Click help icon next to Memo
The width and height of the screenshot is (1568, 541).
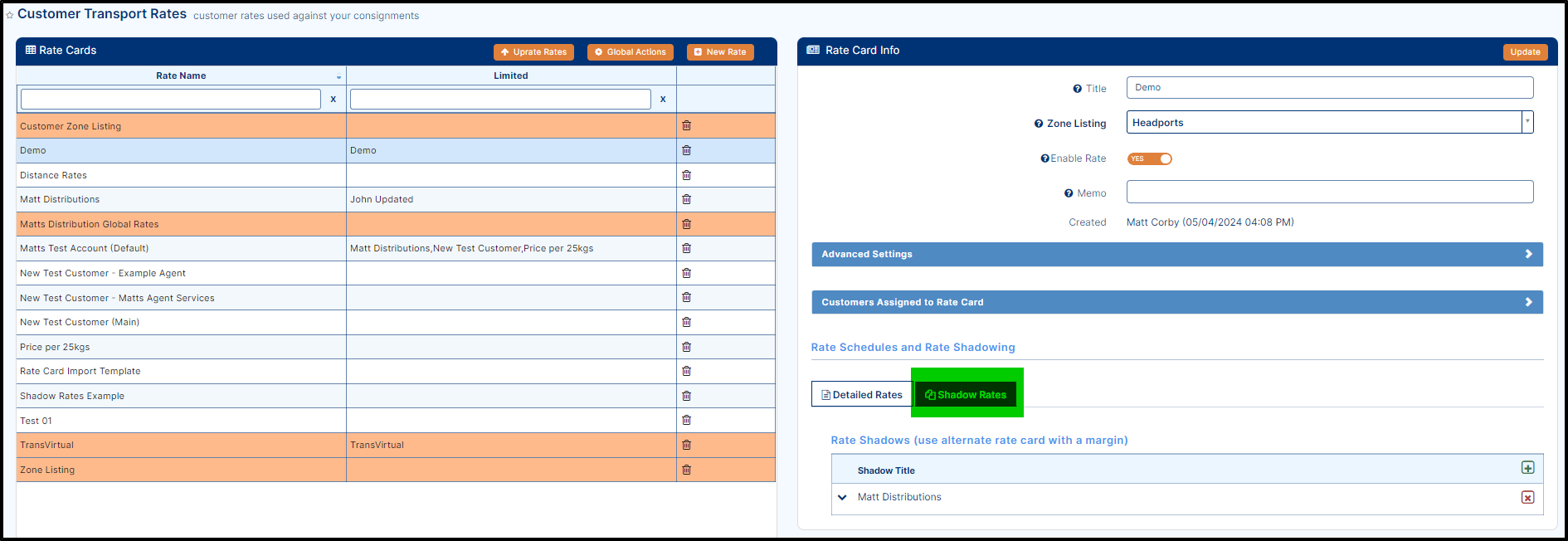click(1069, 193)
